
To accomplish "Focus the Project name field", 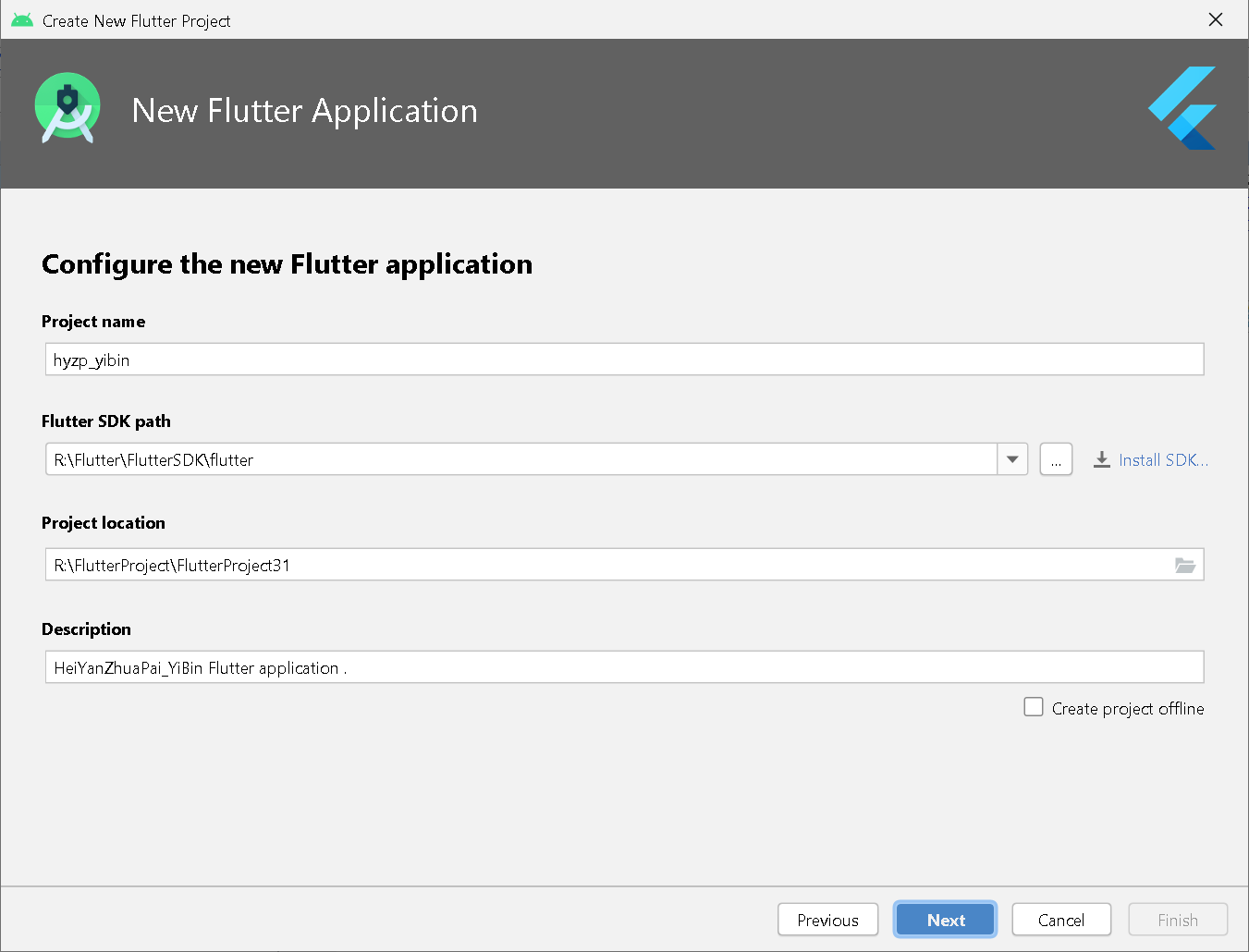I will click(x=624, y=360).
